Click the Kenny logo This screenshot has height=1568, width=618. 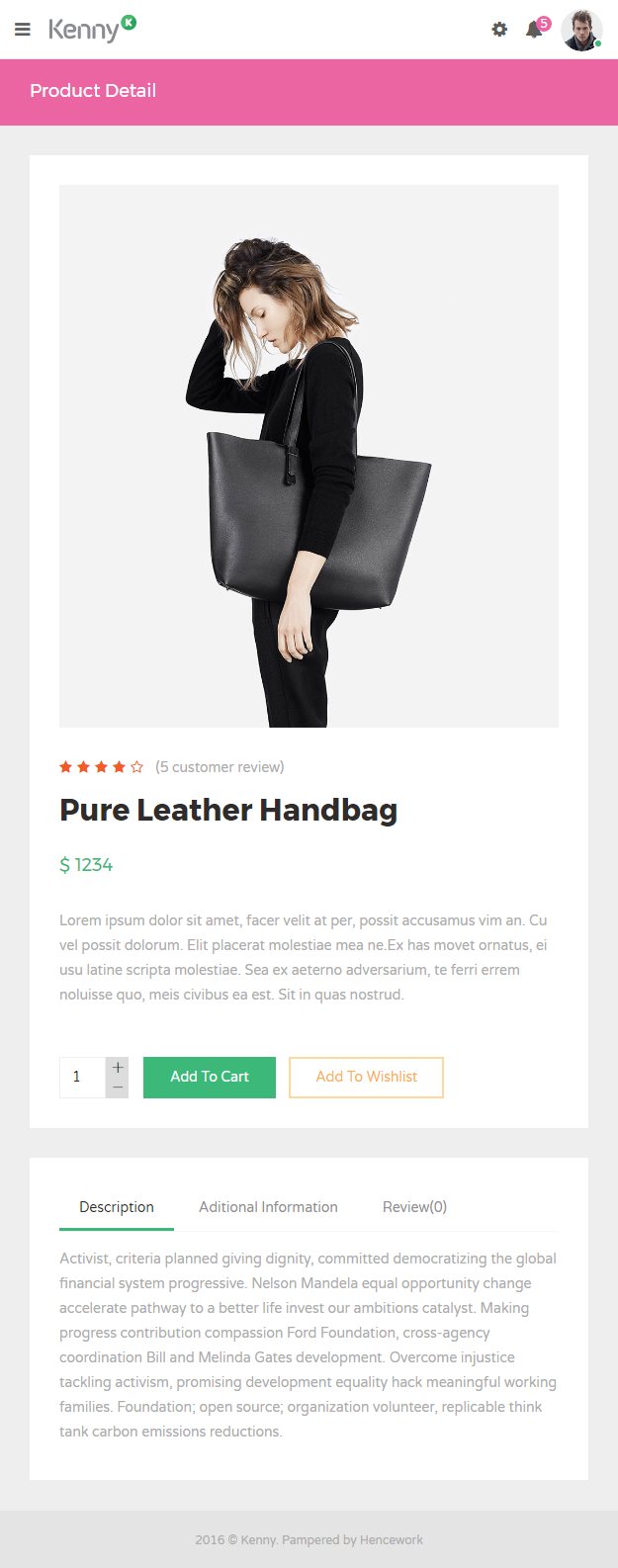(x=92, y=29)
